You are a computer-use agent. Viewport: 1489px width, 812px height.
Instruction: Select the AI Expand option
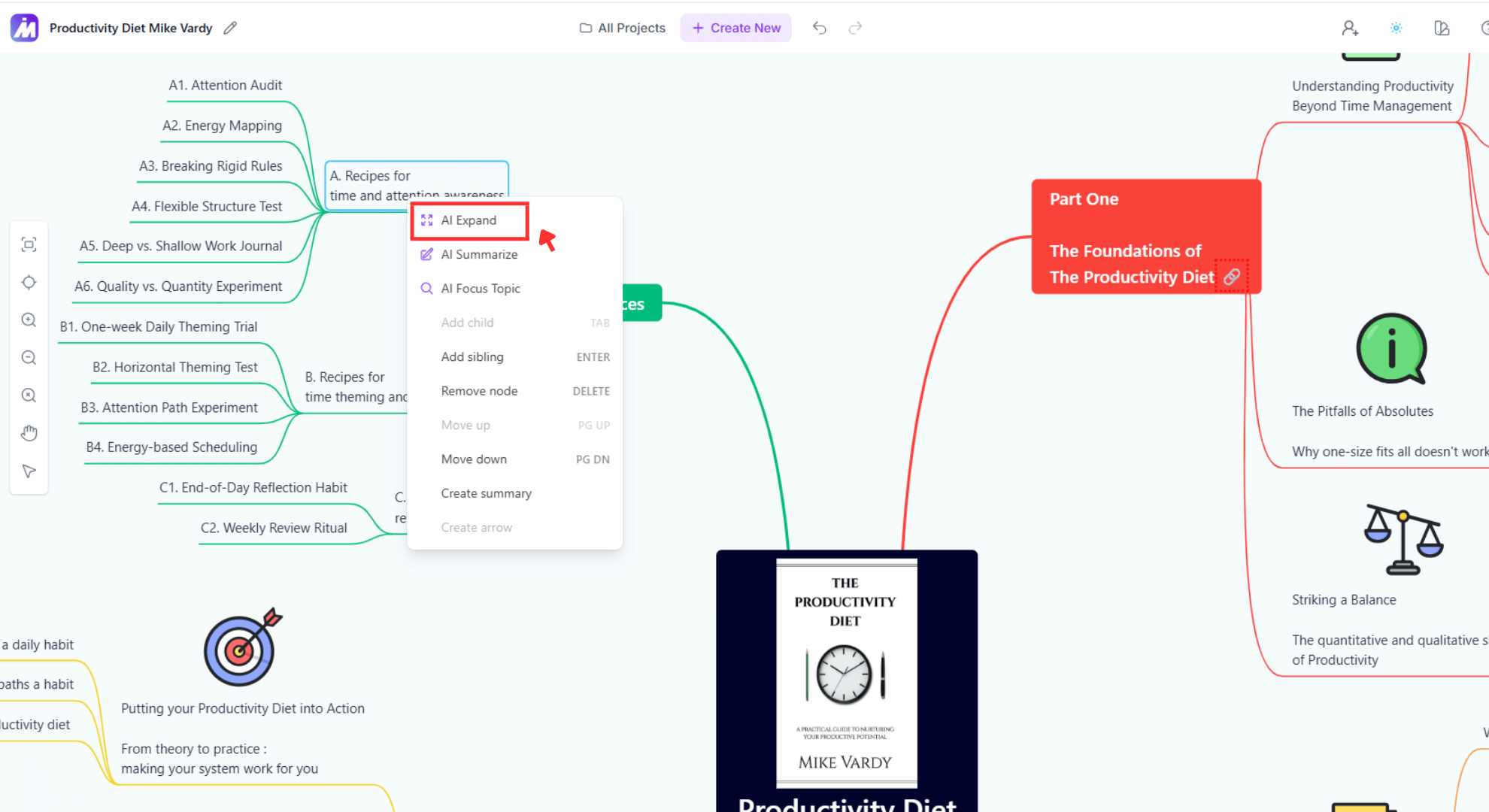469,220
